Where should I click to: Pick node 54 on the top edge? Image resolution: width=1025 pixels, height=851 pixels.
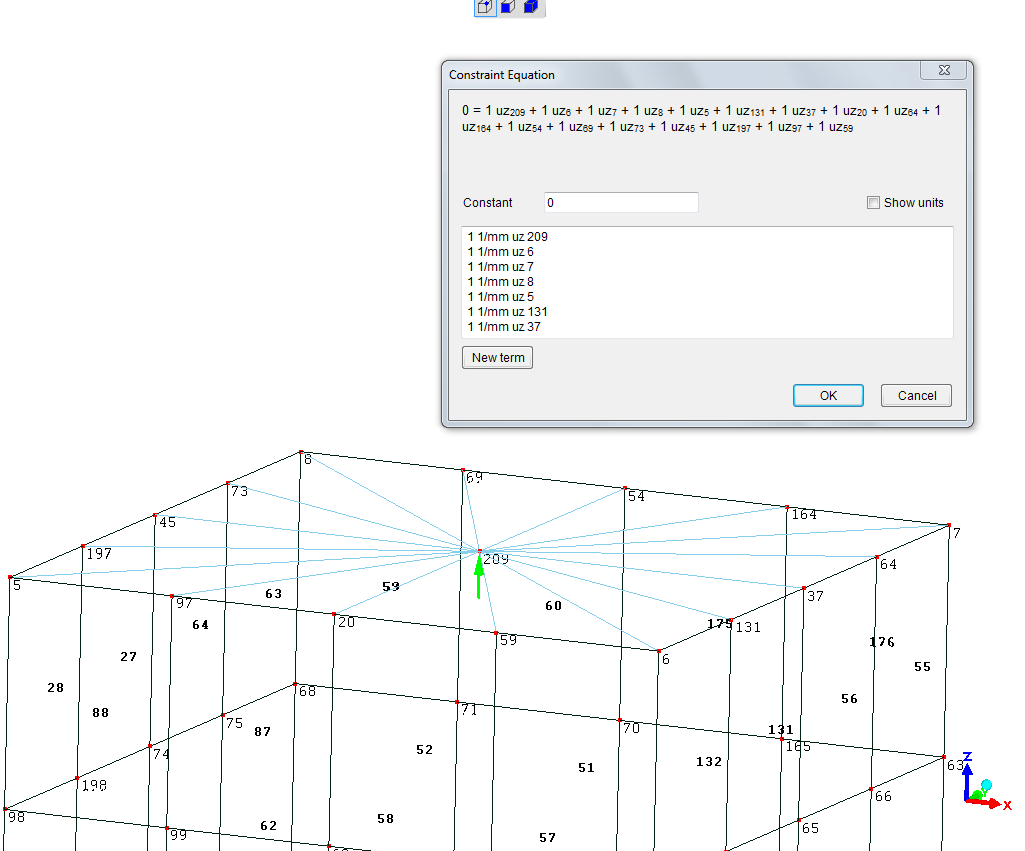point(625,488)
